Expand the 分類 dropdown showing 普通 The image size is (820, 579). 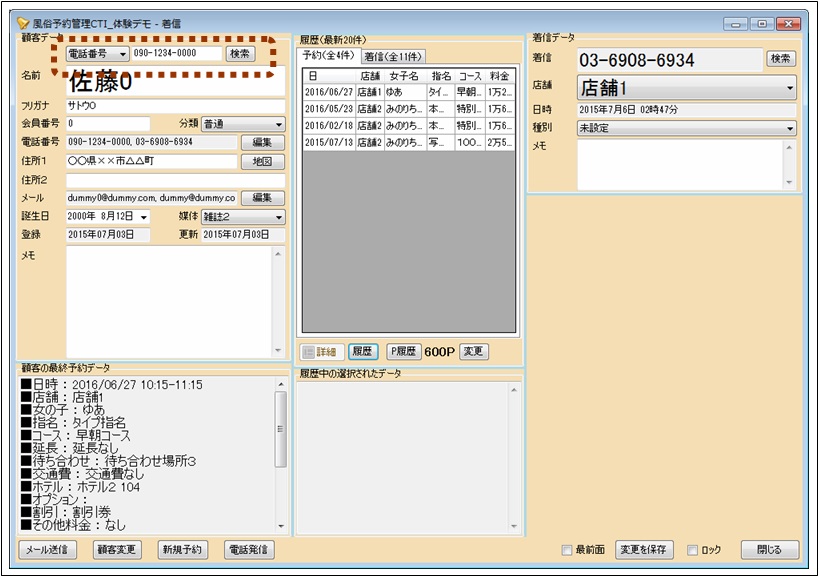pos(243,124)
